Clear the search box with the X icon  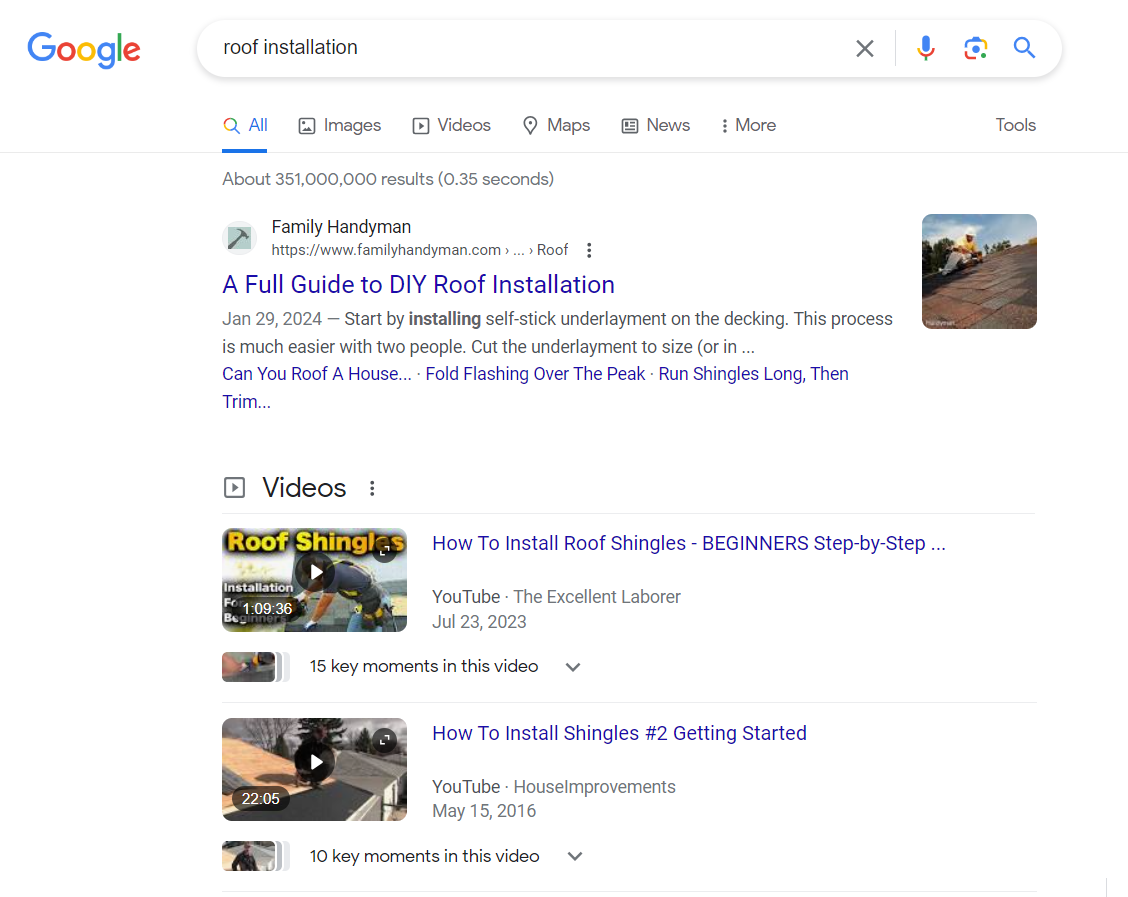865,48
